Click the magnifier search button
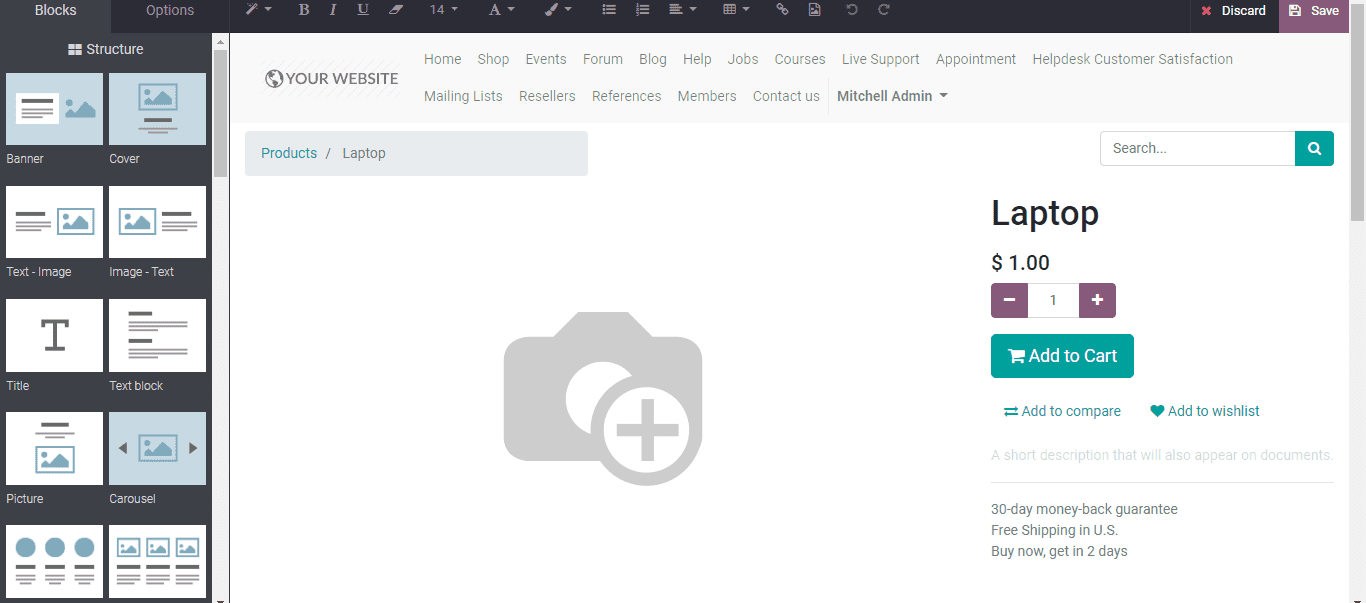 (1314, 148)
